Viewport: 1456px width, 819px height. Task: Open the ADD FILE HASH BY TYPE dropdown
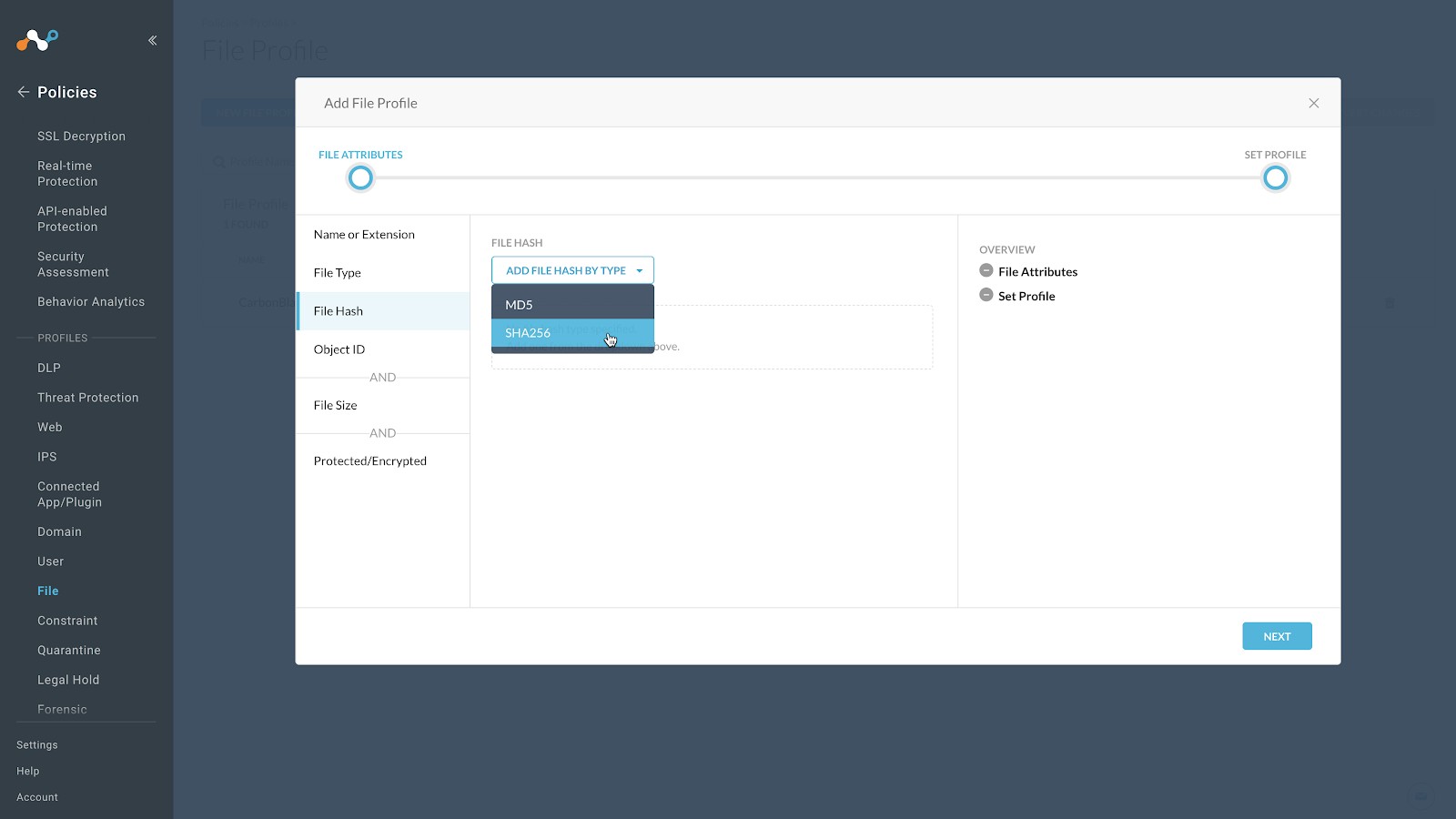[x=571, y=269]
